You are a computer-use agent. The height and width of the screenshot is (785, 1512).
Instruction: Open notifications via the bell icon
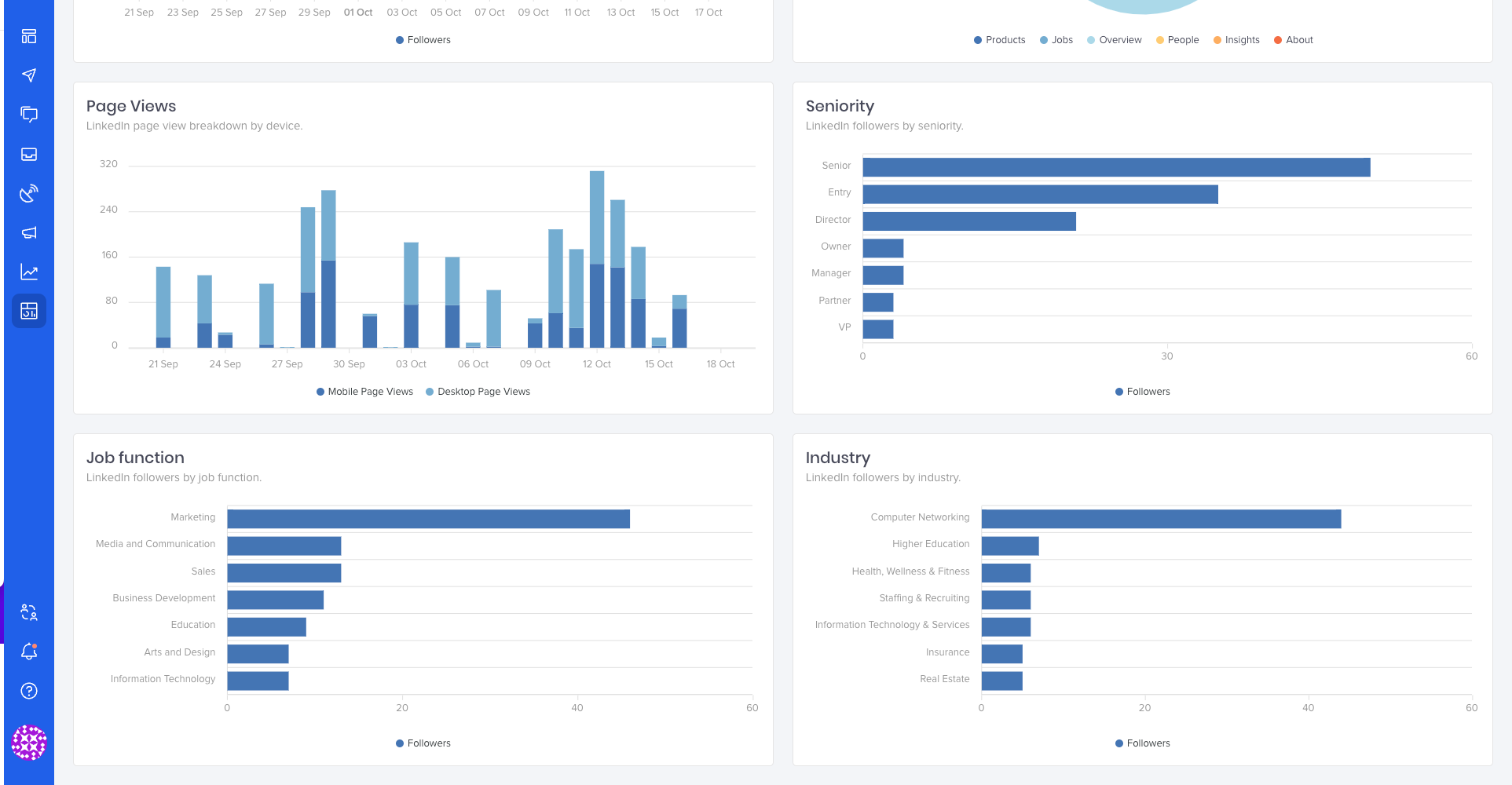click(28, 651)
